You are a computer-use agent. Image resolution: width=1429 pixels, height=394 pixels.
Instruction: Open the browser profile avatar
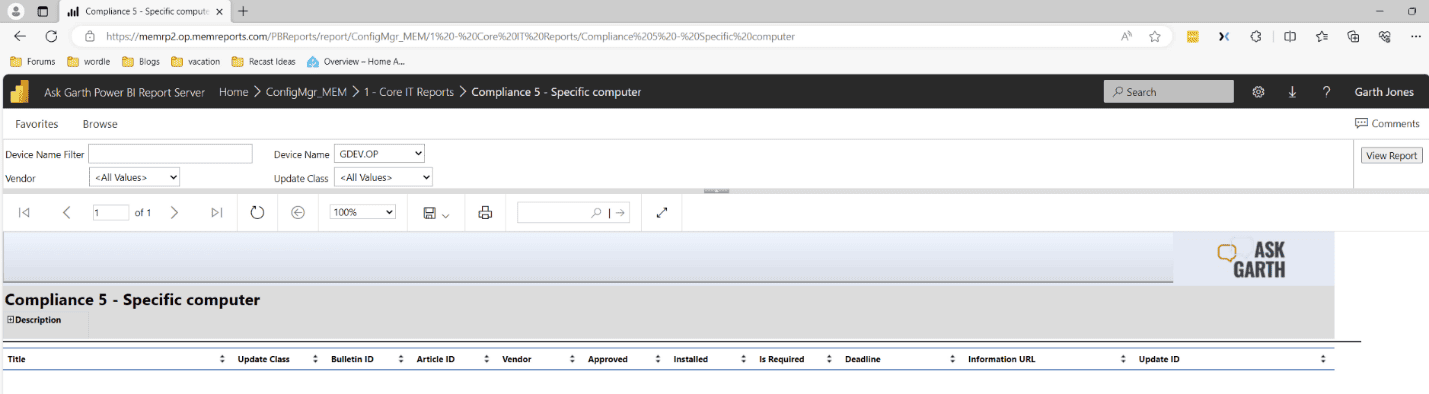click(x=16, y=11)
